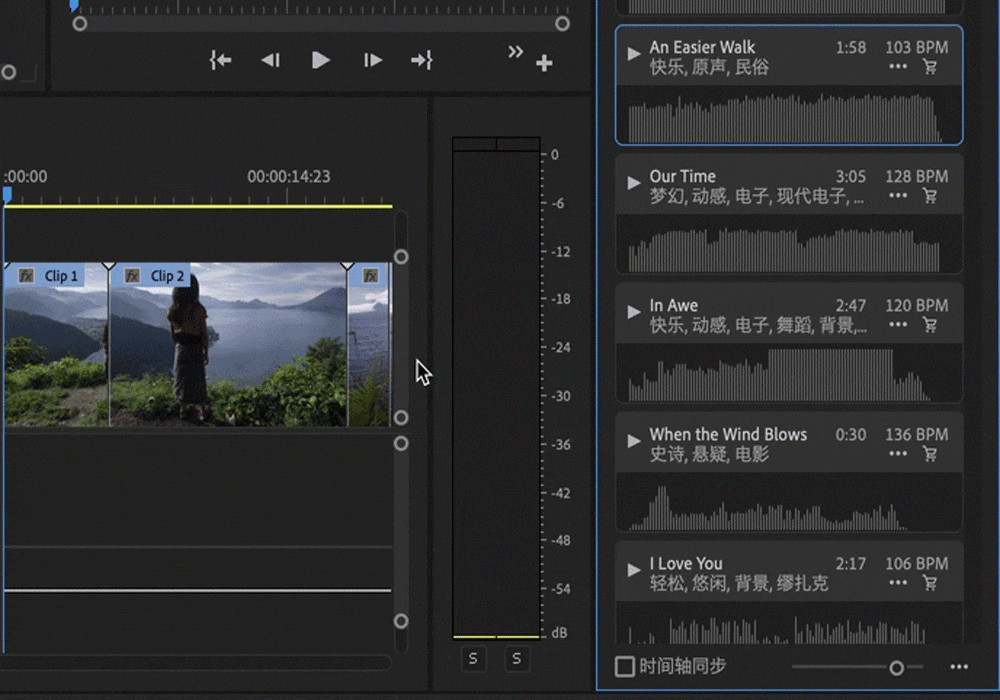Click the Play button in transport controls
Viewport: 1000px width, 700px height.
[x=320, y=61]
